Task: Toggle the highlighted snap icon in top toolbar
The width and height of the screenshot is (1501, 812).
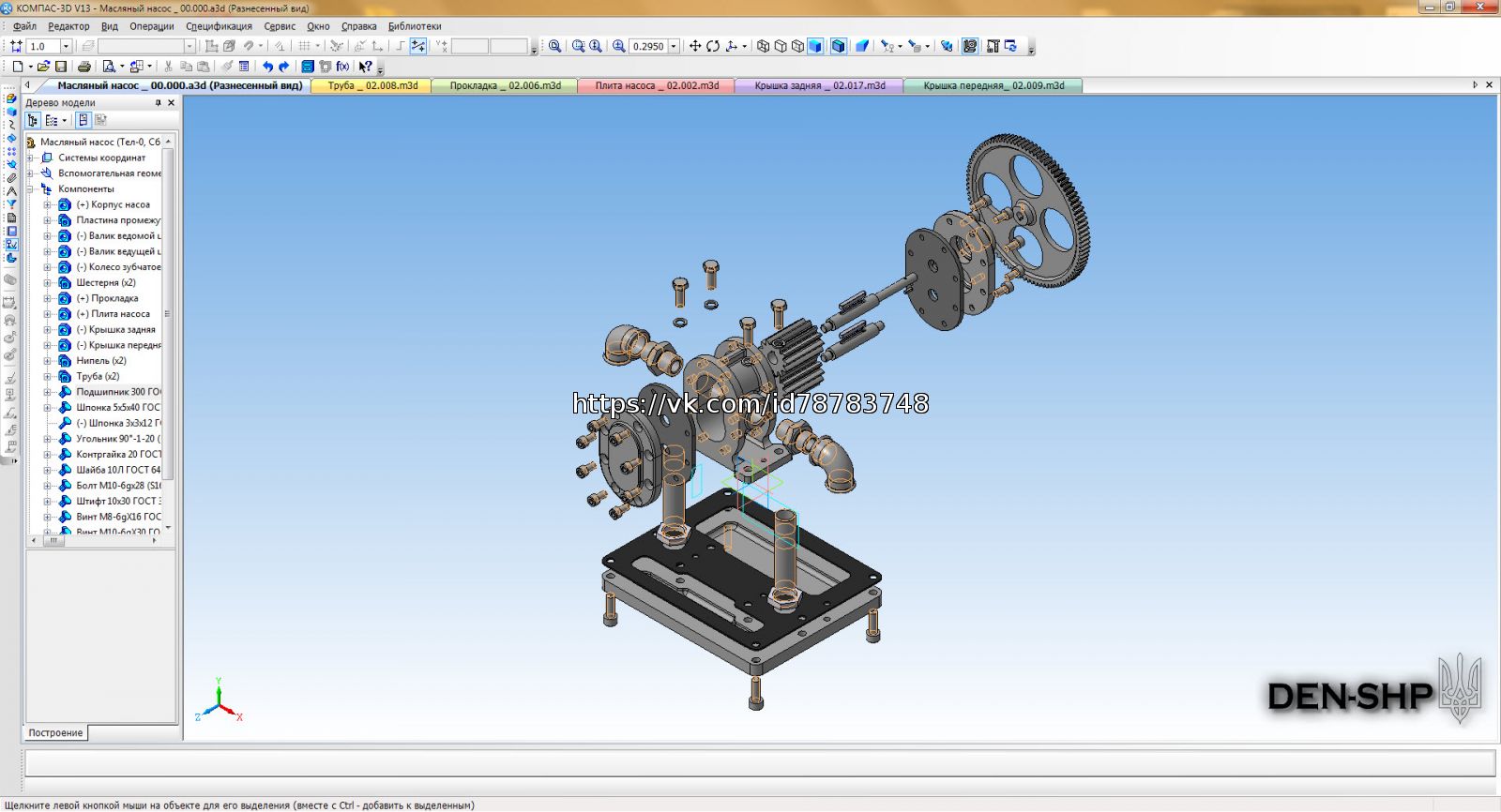Action: click(418, 46)
